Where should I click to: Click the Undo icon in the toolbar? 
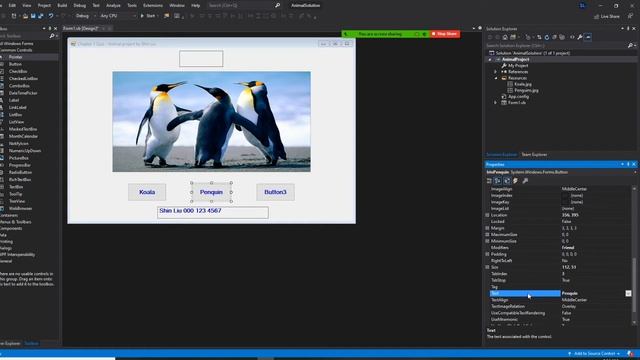51,16
